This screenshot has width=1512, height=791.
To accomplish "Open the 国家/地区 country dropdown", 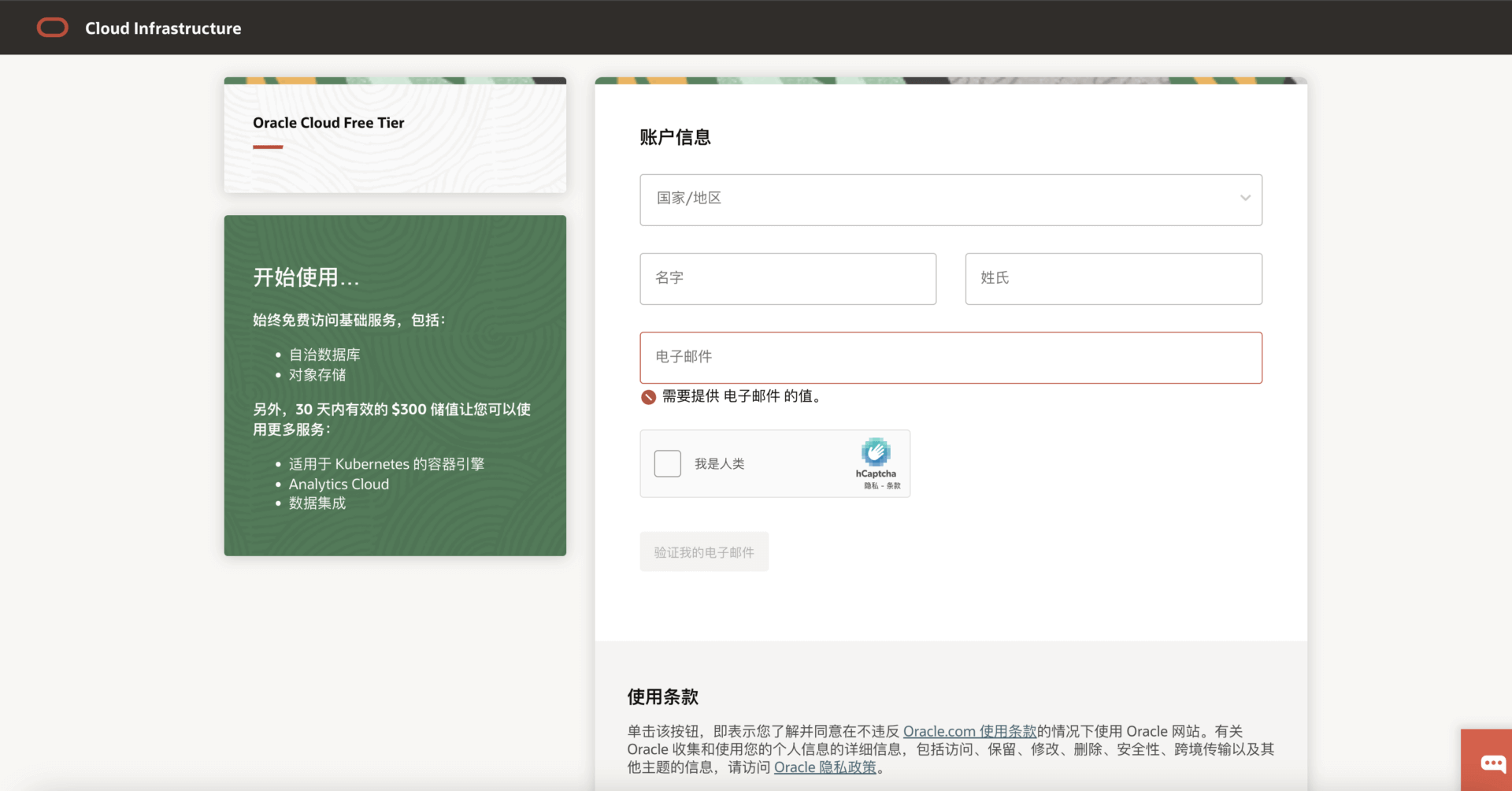I will point(951,199).
